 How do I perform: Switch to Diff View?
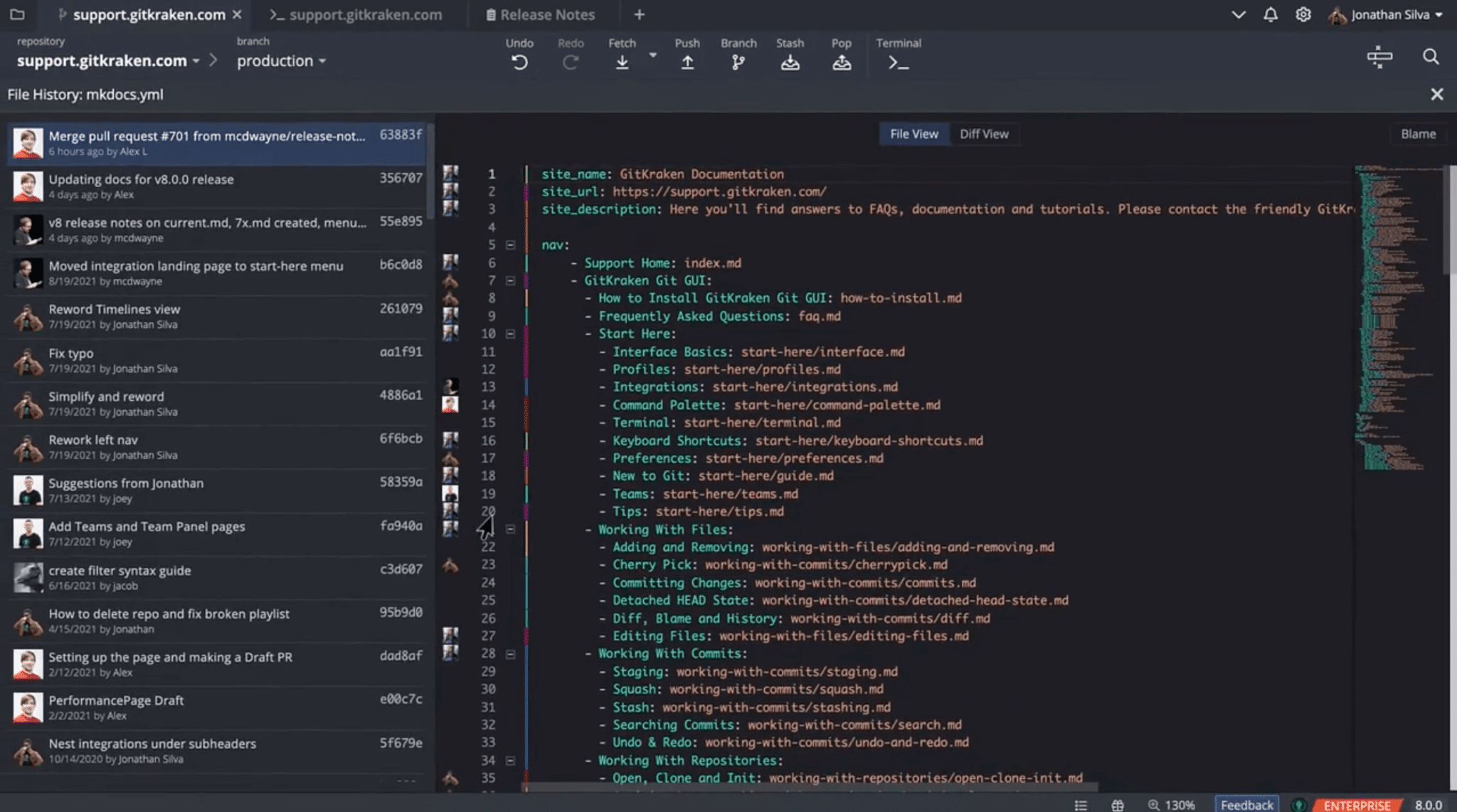(x=984, y=134)
